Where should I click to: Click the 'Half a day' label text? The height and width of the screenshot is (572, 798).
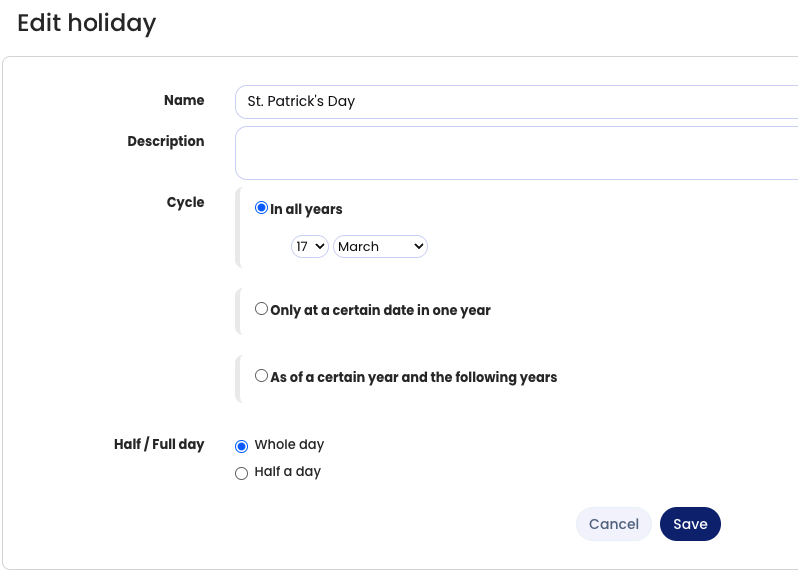coord(287,471)
